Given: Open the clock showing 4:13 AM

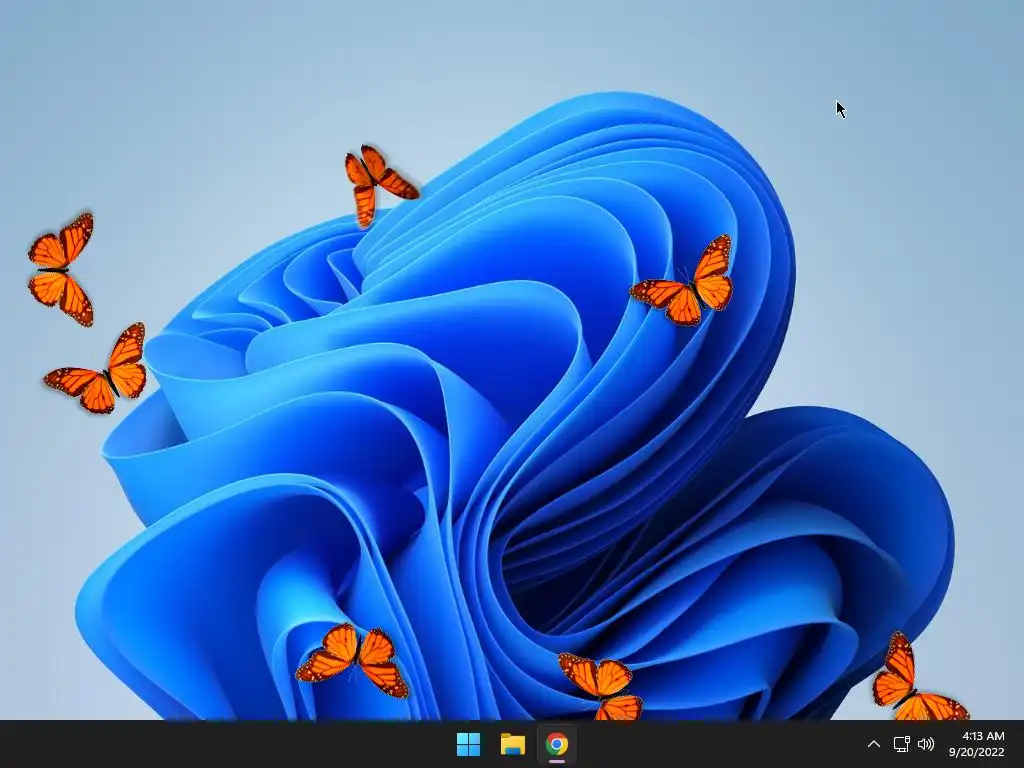Looking at the screenshot, I should pos(983,736).
